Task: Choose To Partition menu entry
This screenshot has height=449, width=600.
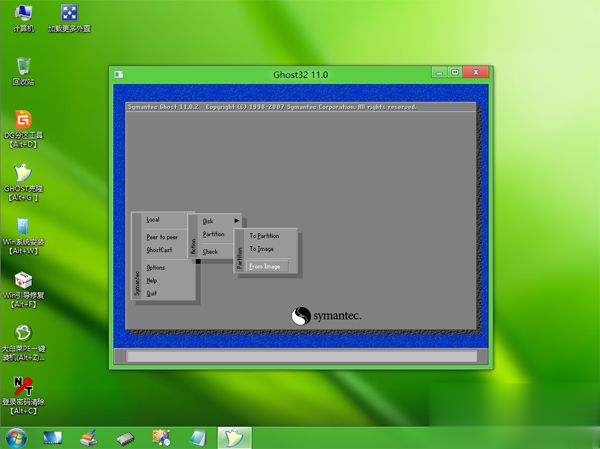Action: [265, 235]
